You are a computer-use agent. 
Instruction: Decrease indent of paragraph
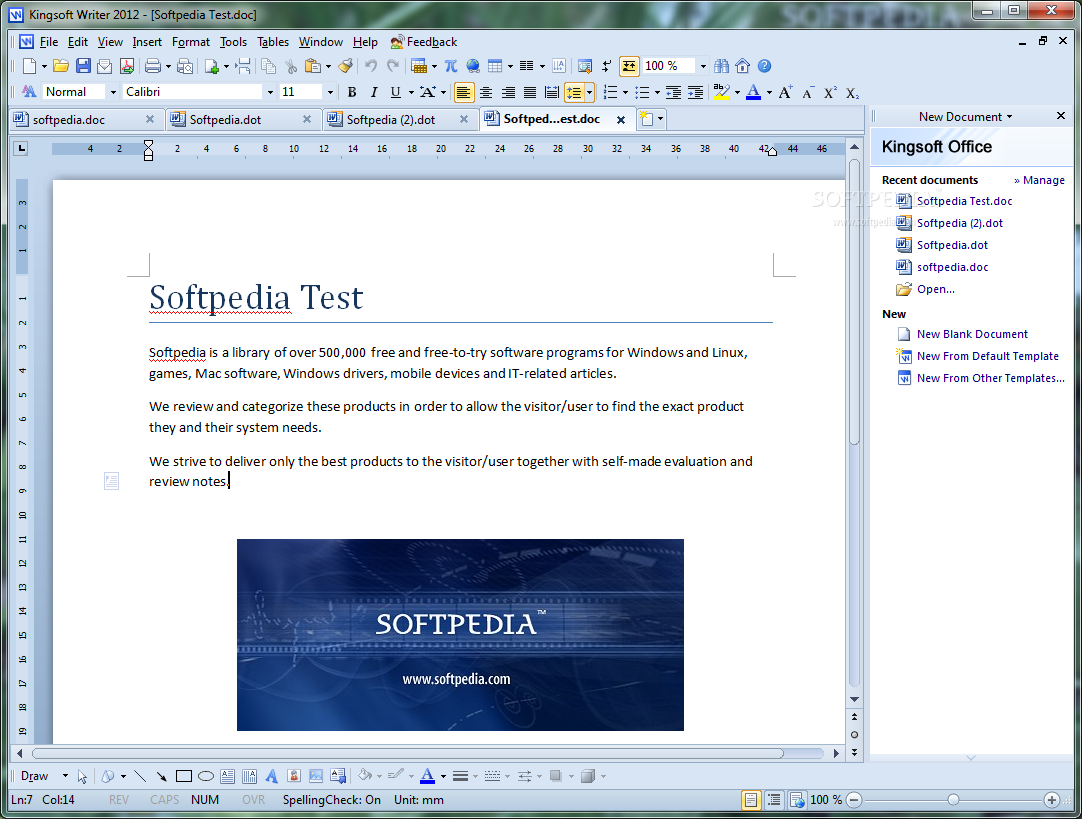pos(673,92)
